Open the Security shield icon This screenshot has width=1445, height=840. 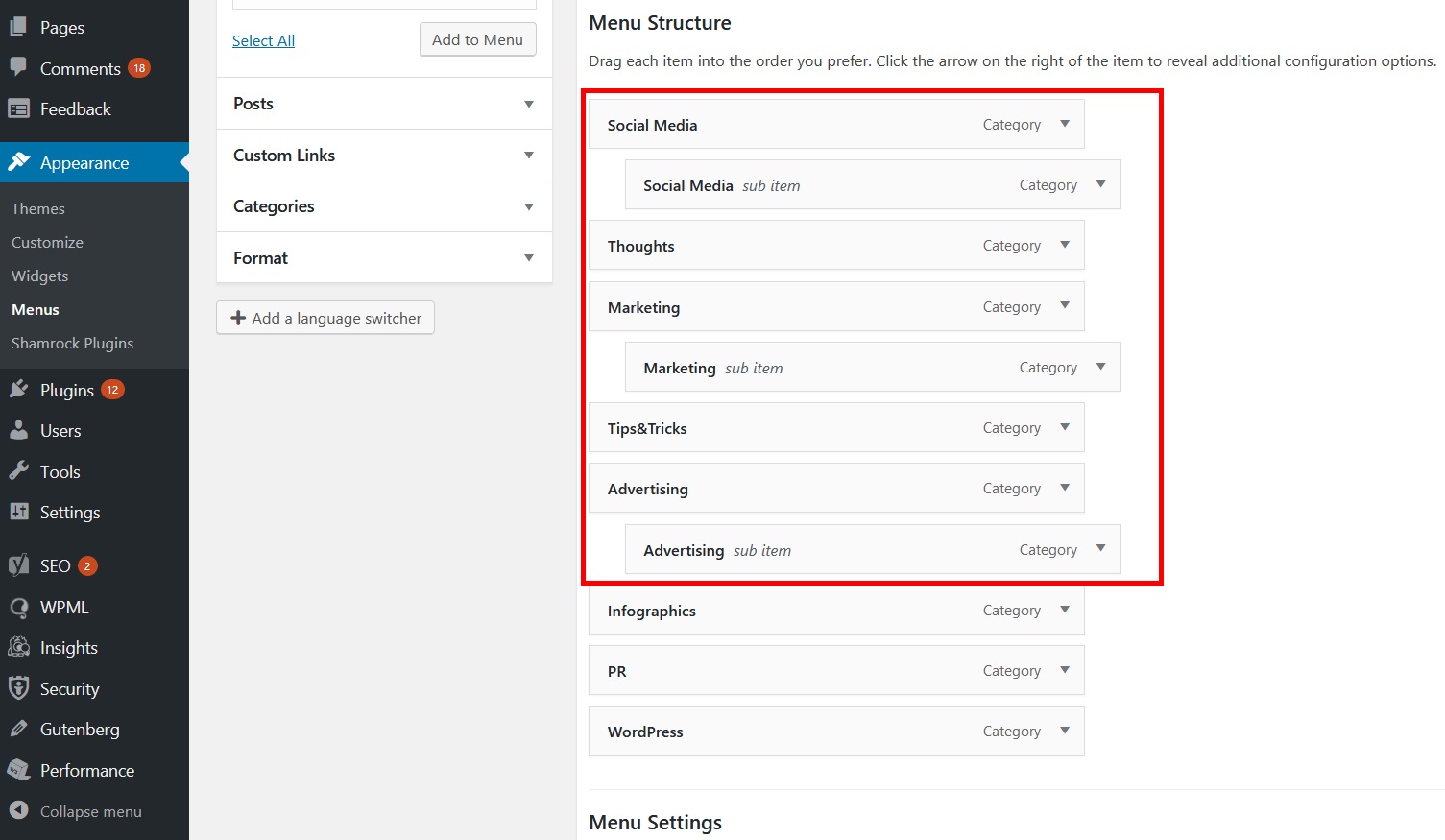coord(19,688)
